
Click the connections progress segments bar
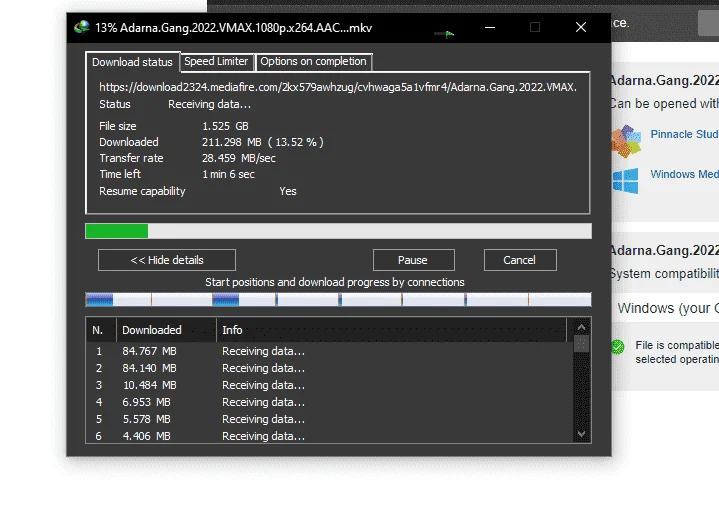coord(338,300)
